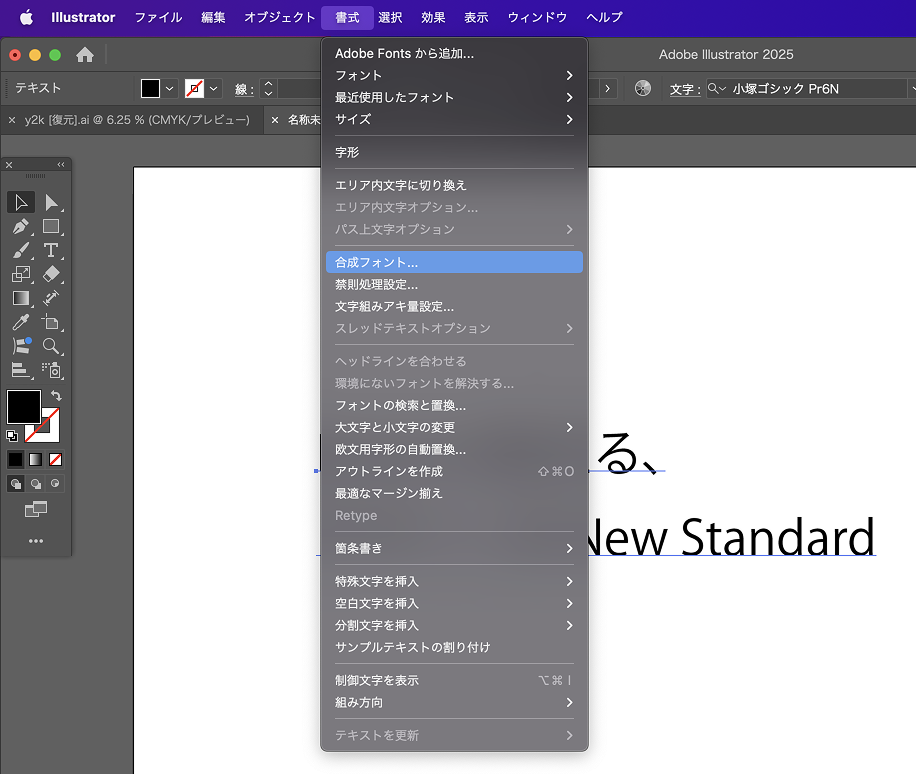Choose フォントの検索と置換...

tap(454, 405)
